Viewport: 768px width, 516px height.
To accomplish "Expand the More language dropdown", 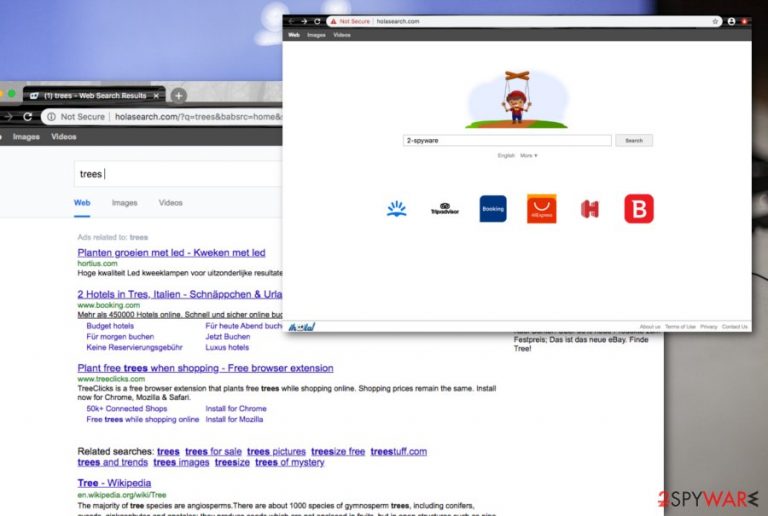I will click(x=528, y=155).
